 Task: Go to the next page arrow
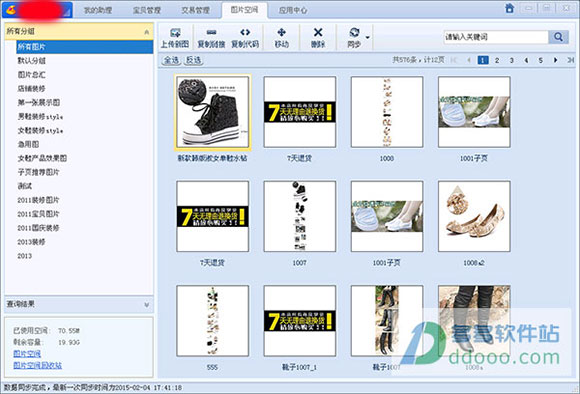(555, 60)
